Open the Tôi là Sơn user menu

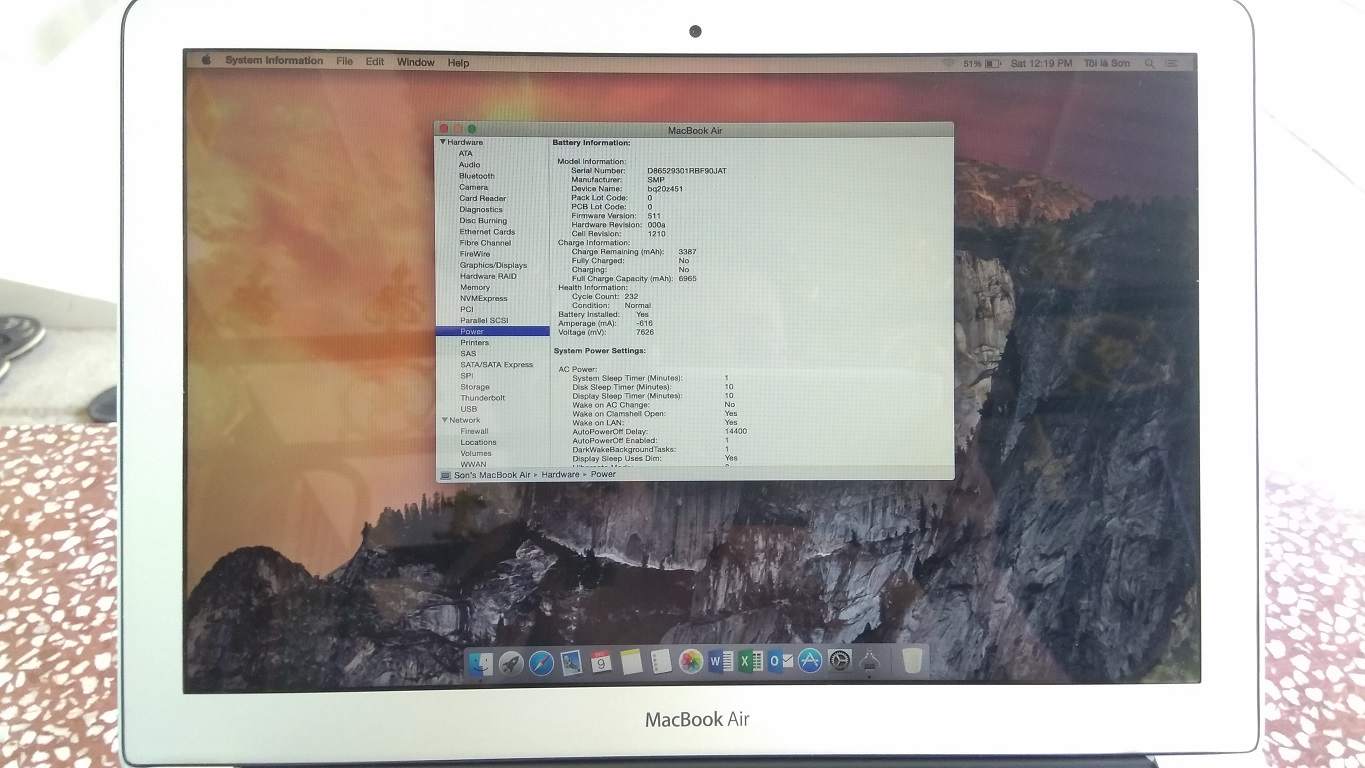[1107, 63]
